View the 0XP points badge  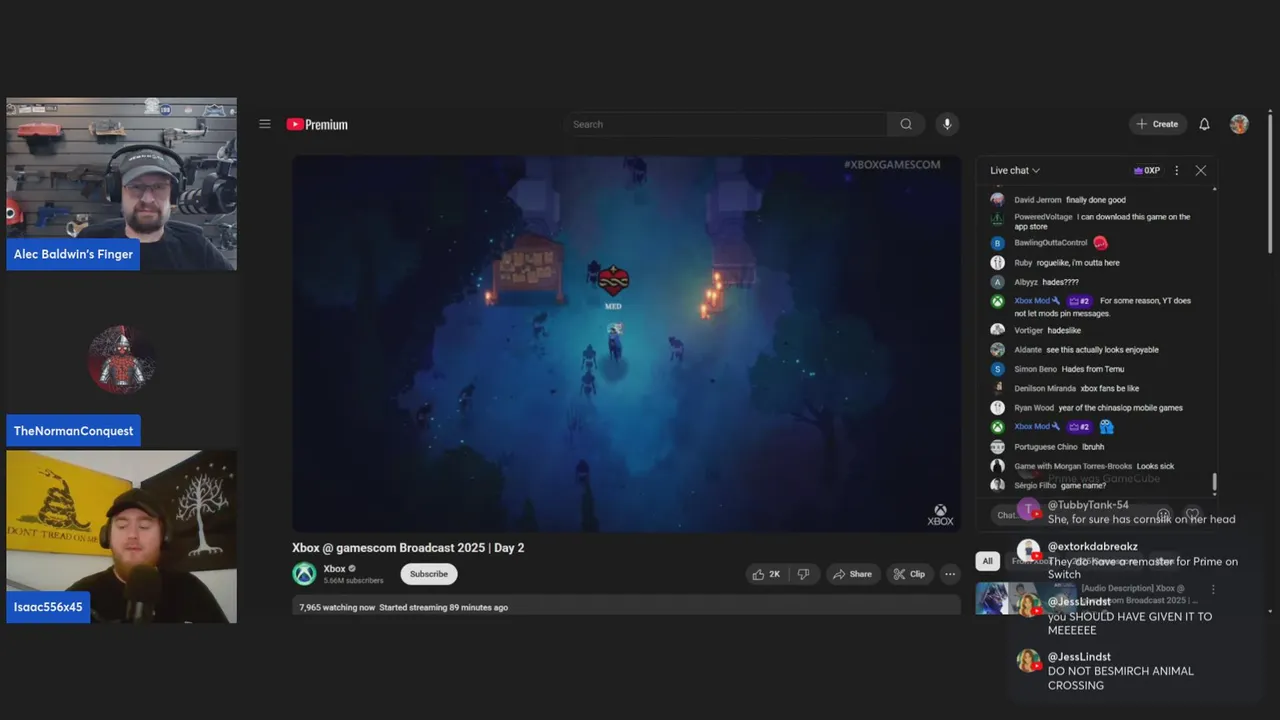click(x=1147, y=171)
